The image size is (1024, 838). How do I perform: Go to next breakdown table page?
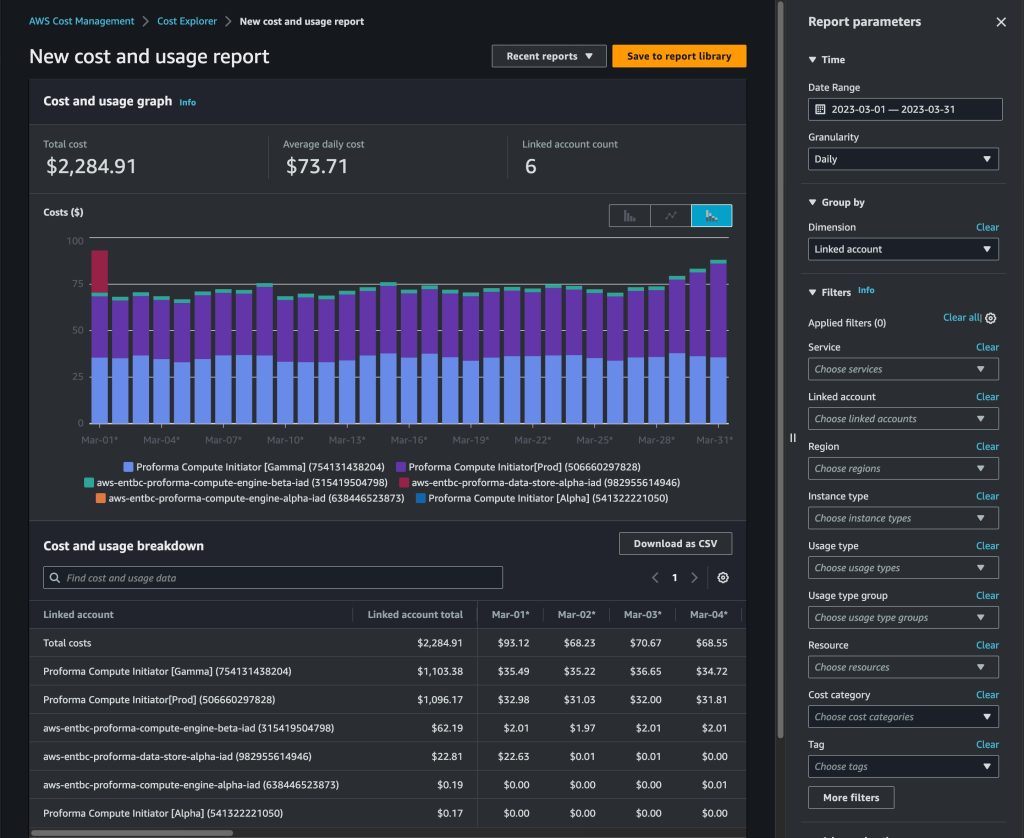click(694, 577)
